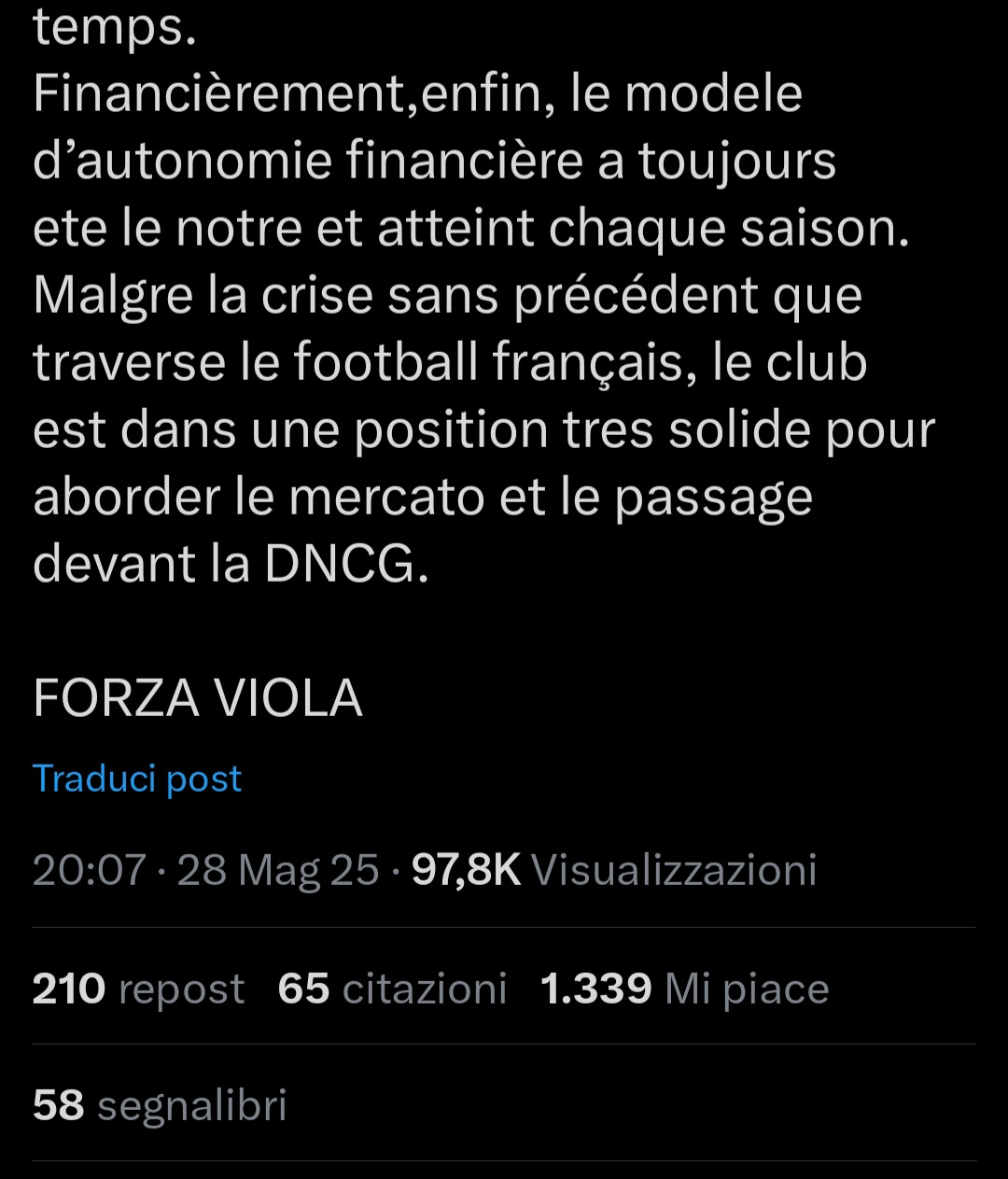The image size is (1008, 1179).
Task: Tap the word mercato in the post
Action: click(x=386, y=498)
